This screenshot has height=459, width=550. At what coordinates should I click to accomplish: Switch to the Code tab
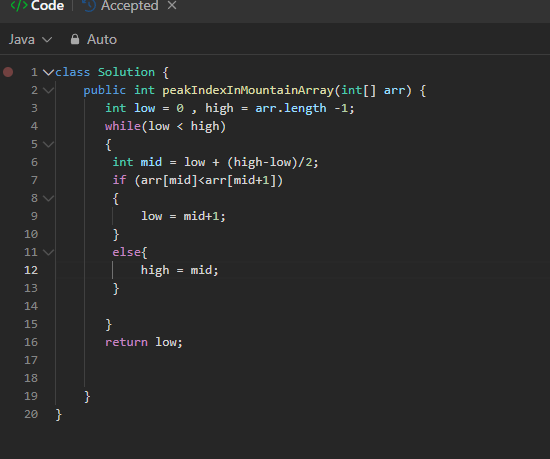coord(38,6)
